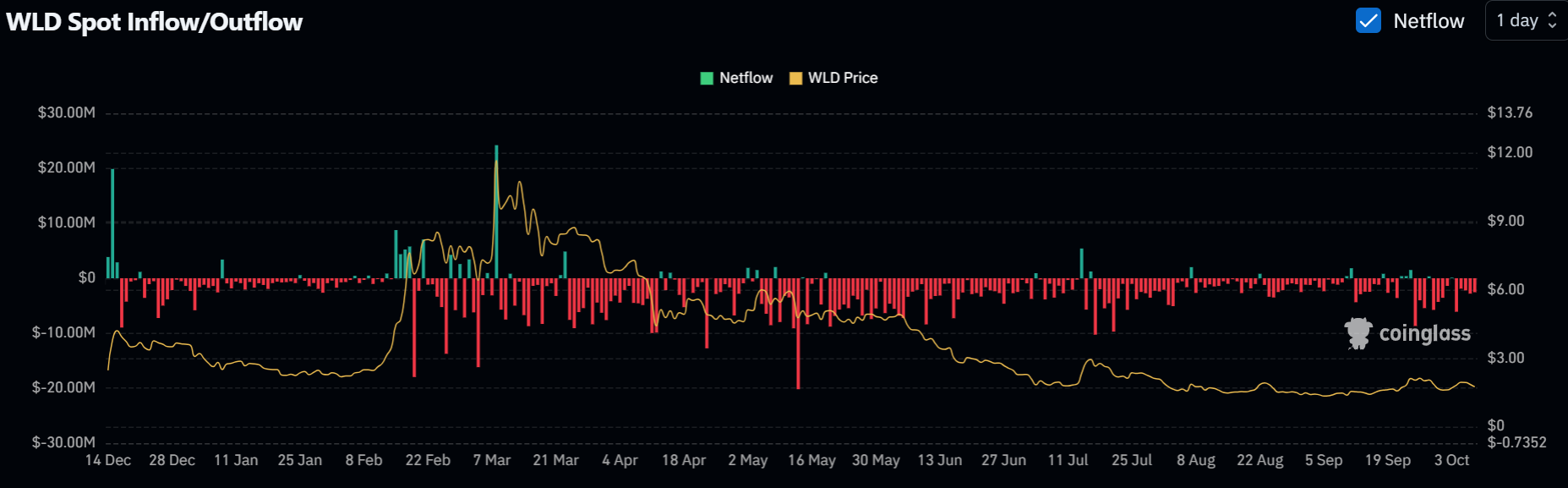Click the 8 Aug date label
Viewport: 1568px width, 488px height.
pos(1196,460)
